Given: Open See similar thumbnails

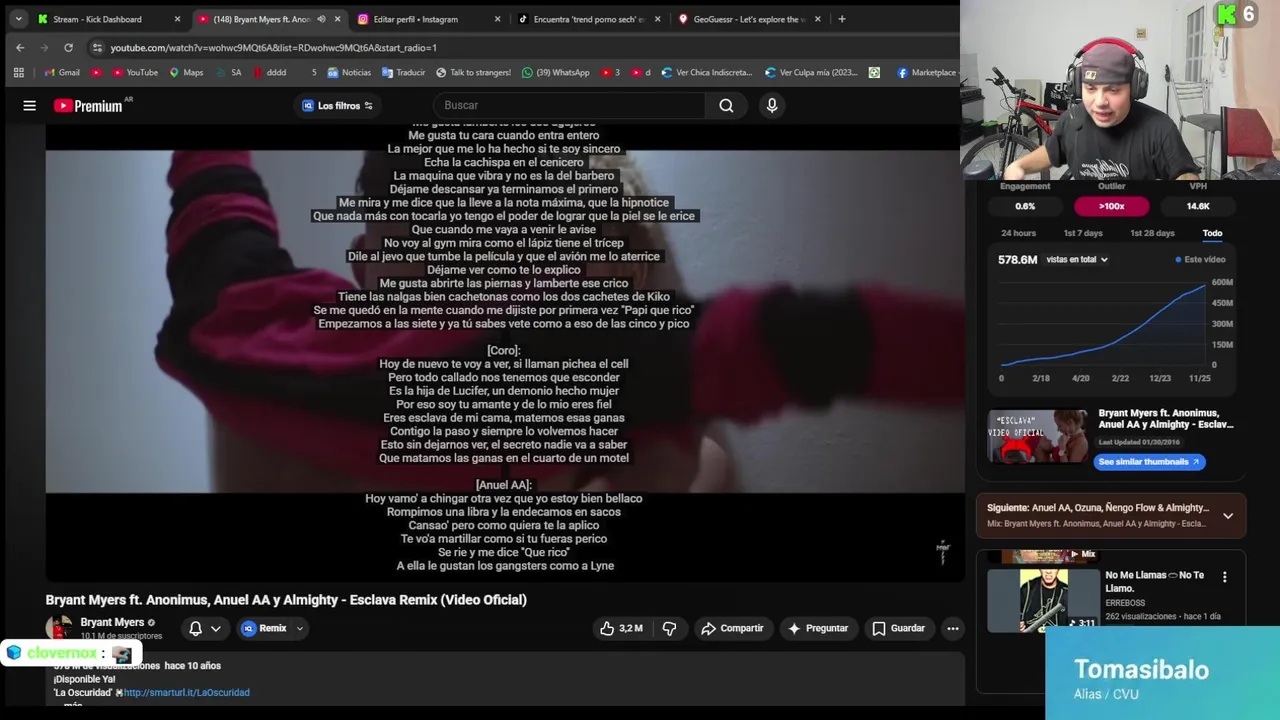Looking at the screenshot, I should [x=1149, y=461].
